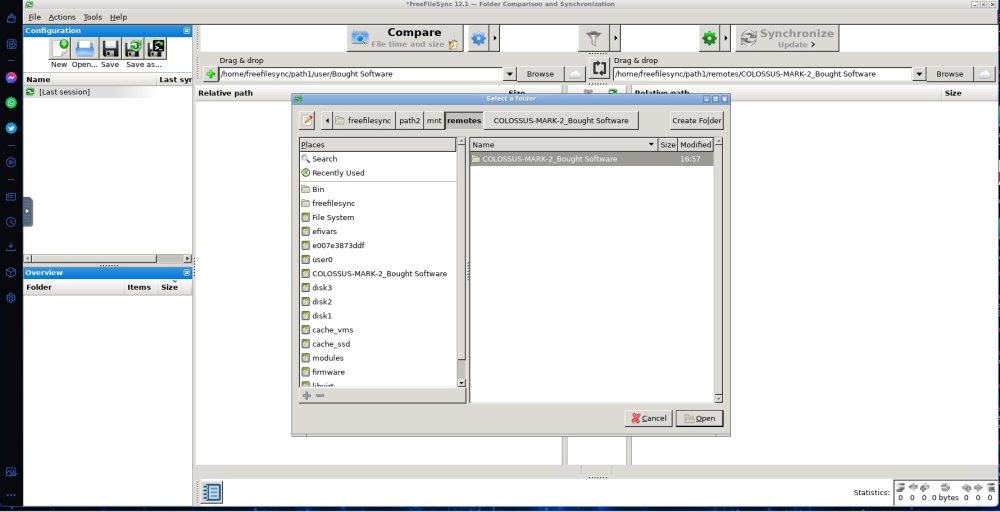Screen dimensions: 1000x512
Task: Click Open to confirm folder
Action: coord(700,418)
